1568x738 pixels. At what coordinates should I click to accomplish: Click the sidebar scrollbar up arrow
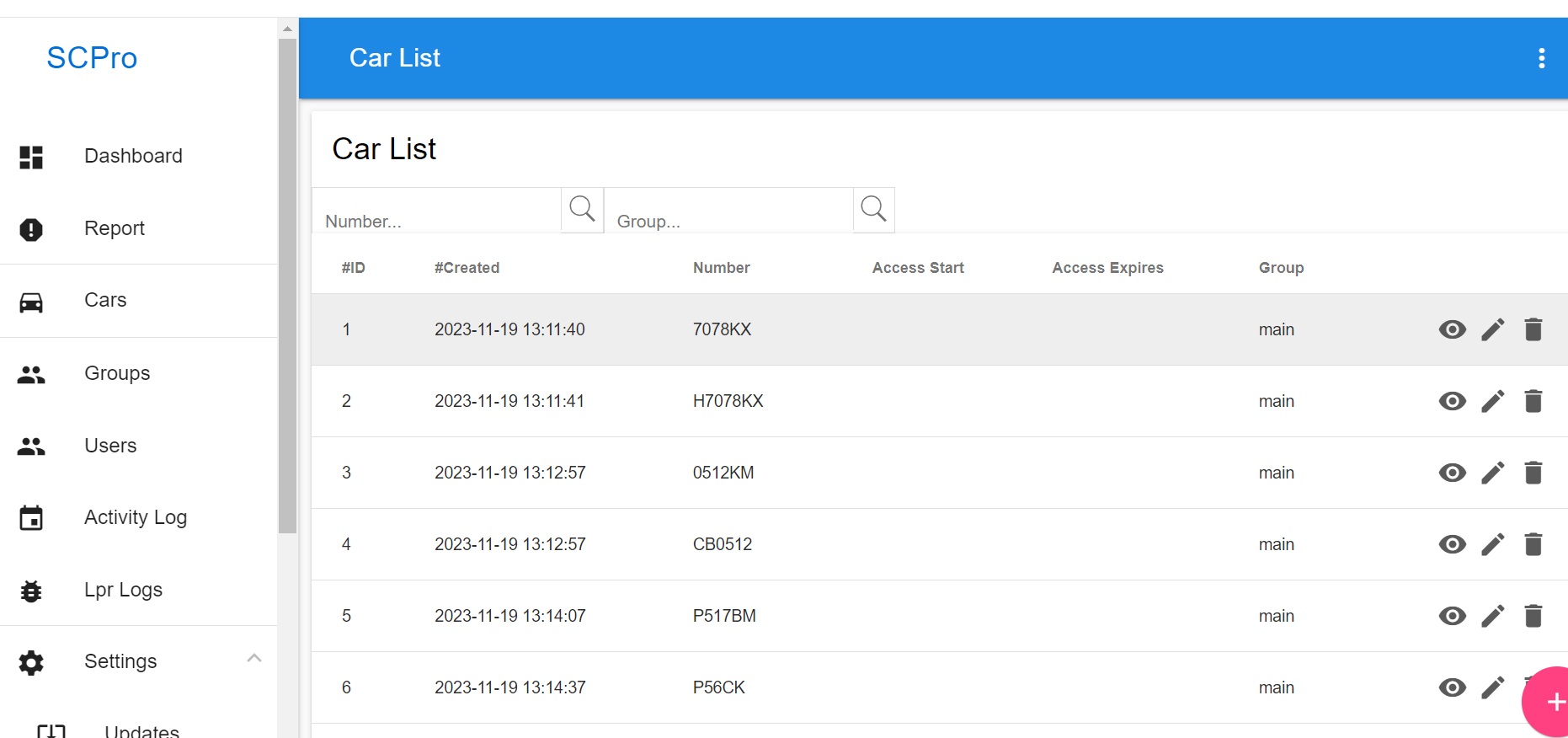pos(287,29)
